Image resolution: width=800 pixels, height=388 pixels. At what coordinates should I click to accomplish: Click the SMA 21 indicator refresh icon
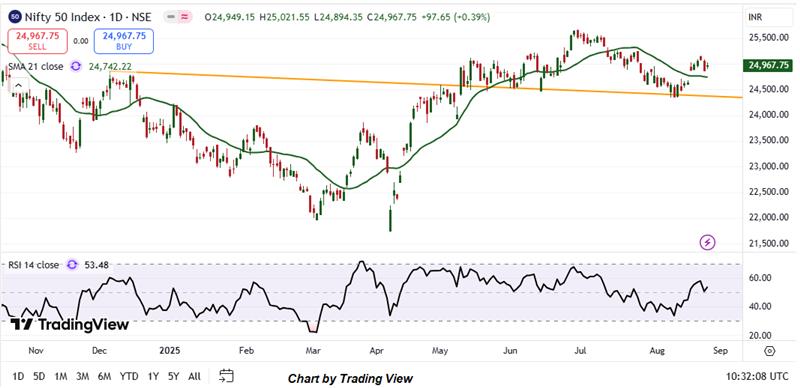pos(76,66)
